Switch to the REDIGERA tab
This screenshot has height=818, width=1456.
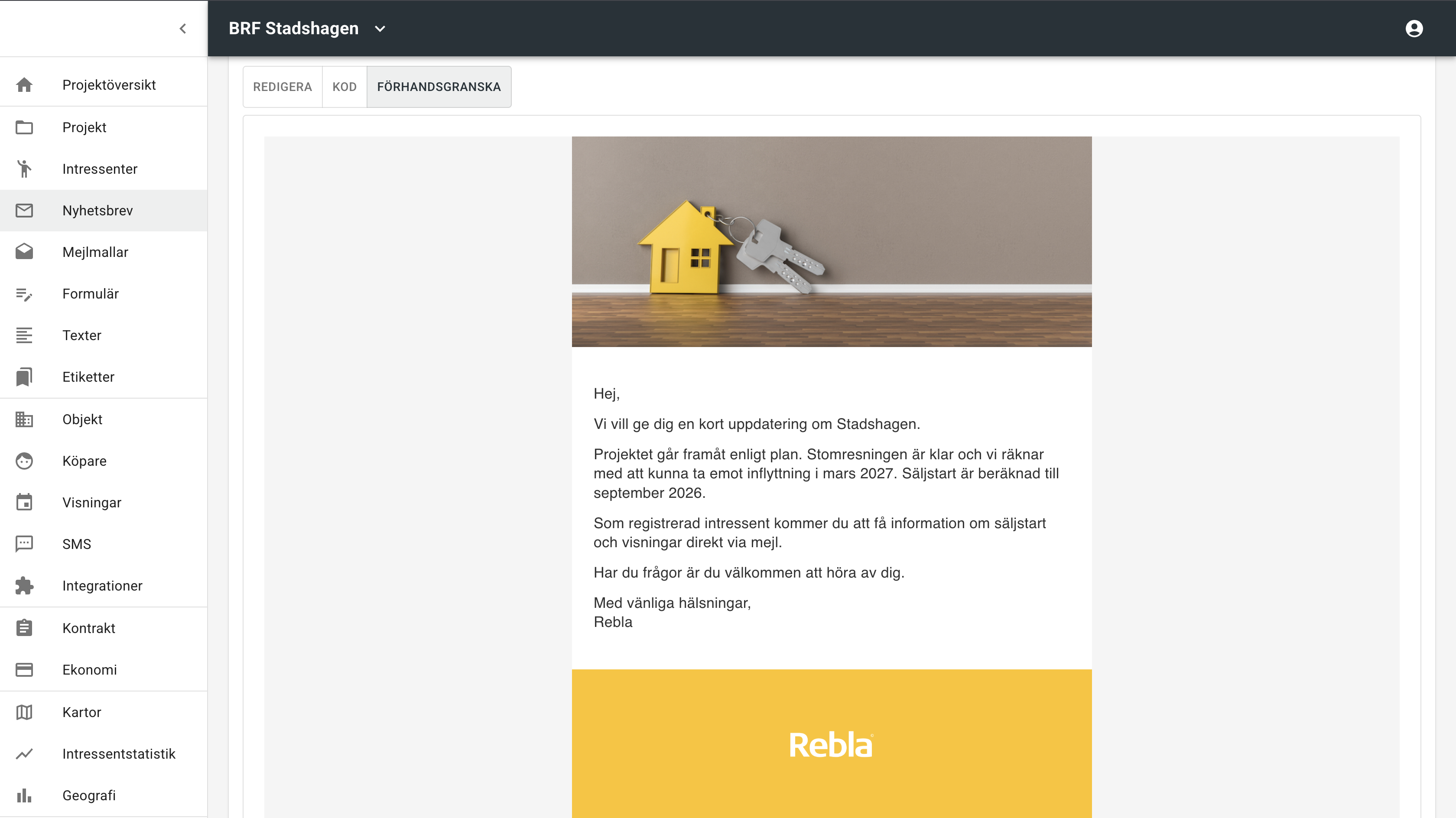282,87
